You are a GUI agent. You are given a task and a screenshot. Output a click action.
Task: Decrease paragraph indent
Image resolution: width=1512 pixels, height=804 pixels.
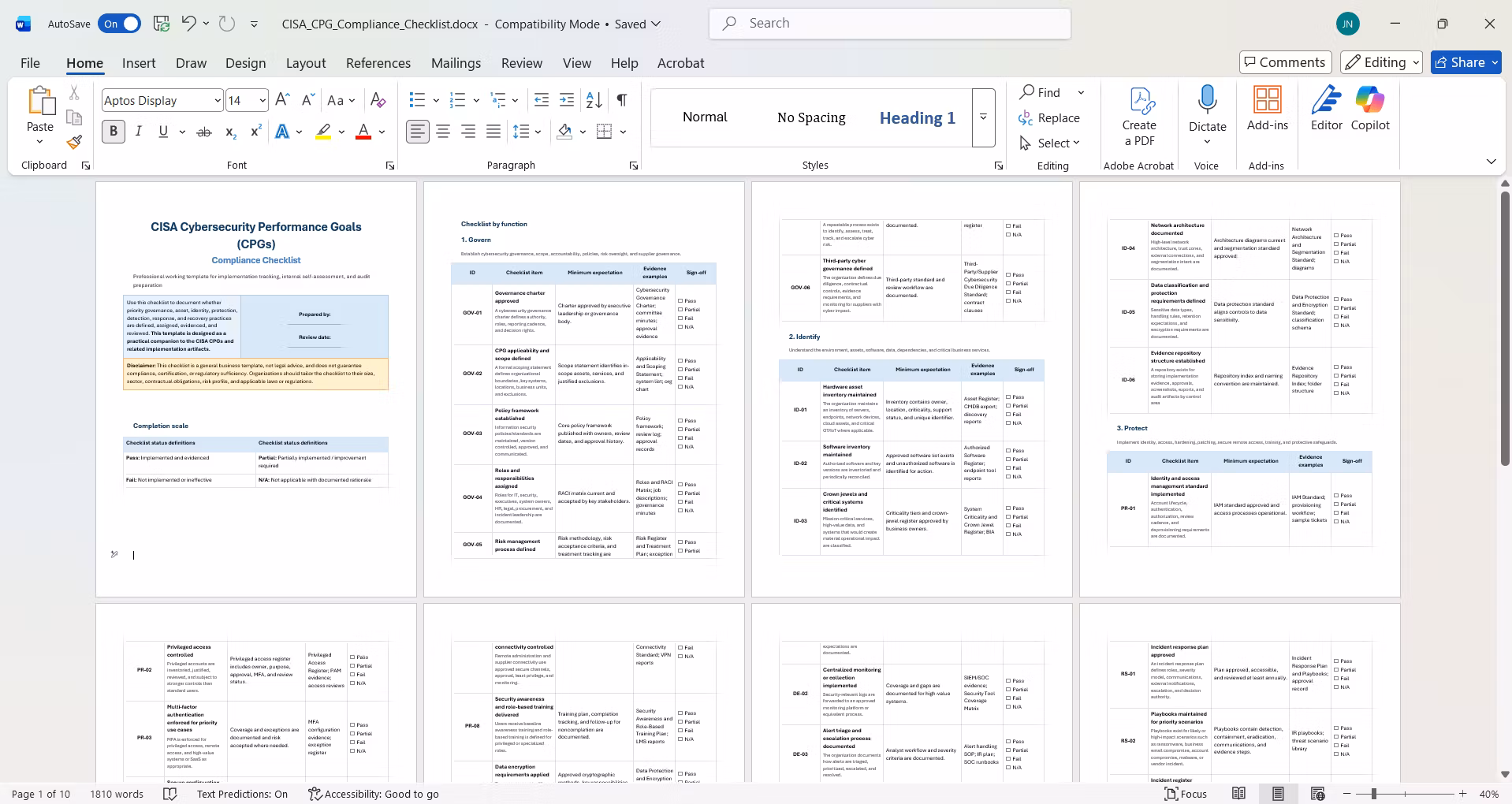coord(542,100)
